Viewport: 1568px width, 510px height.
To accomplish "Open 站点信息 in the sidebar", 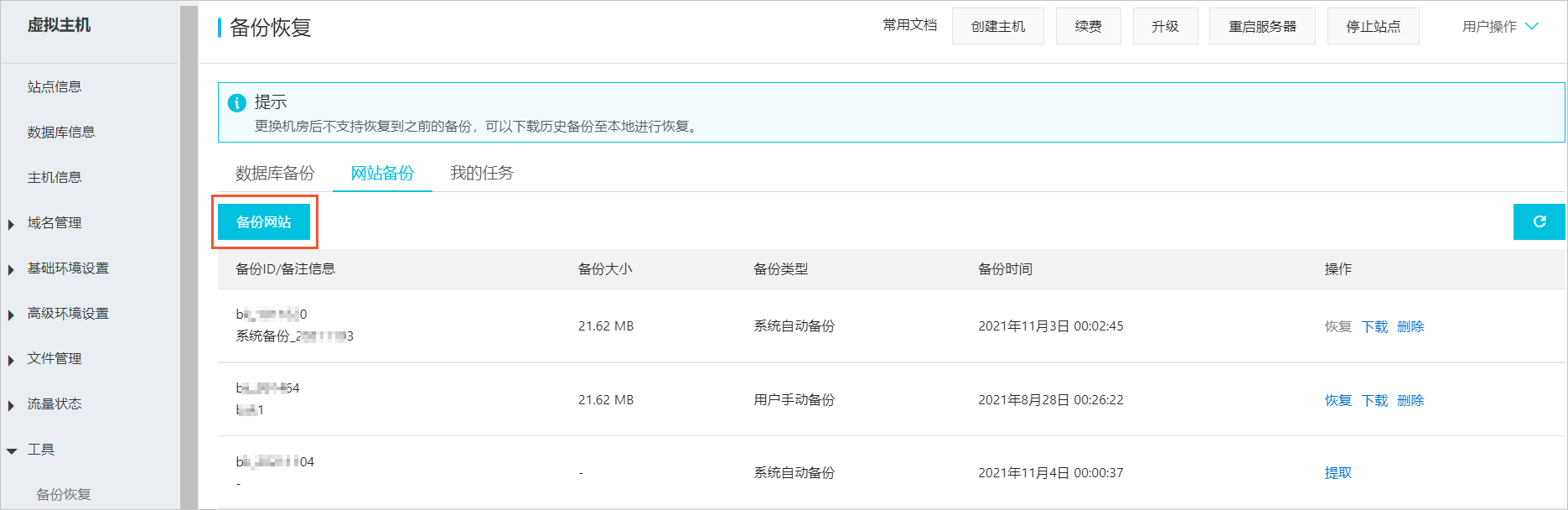I will point(54,86).
